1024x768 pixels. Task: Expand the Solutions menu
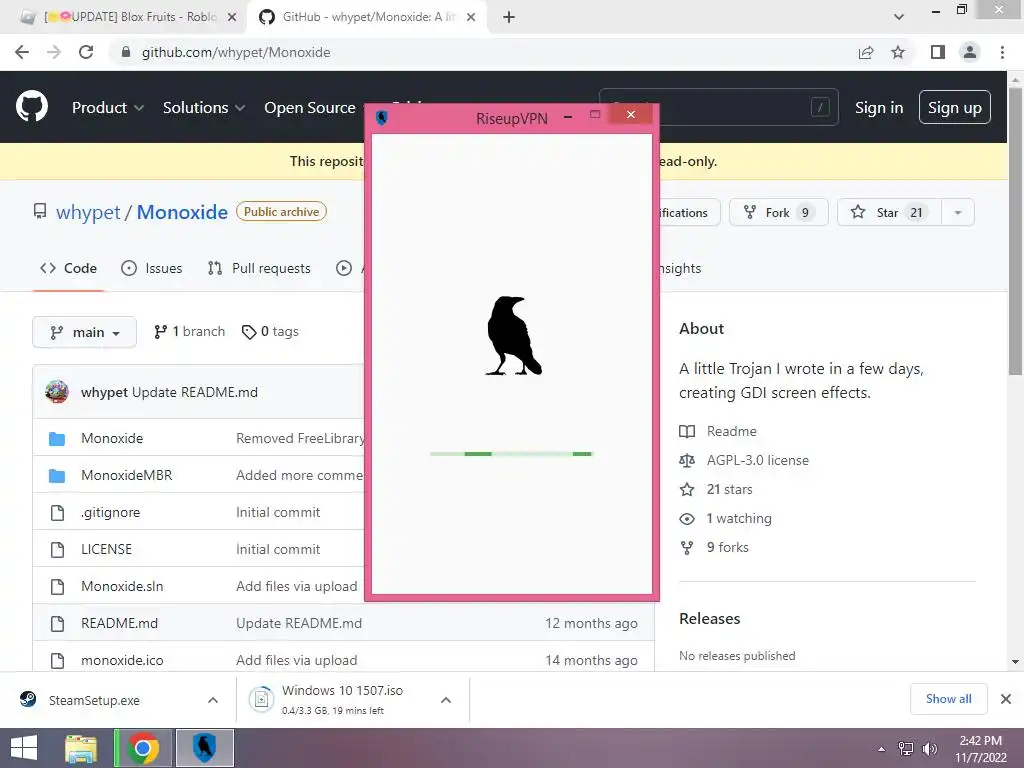[x=204, y=107]
